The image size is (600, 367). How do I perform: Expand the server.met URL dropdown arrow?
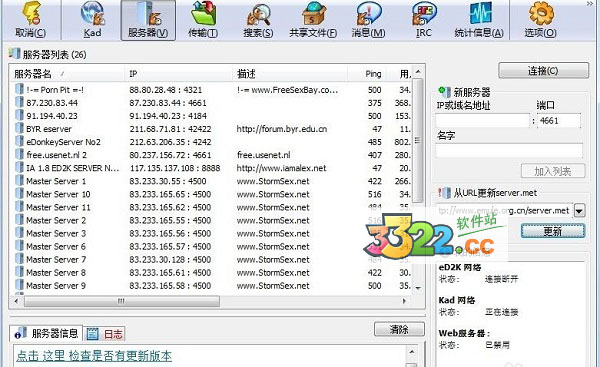[579, 211]
